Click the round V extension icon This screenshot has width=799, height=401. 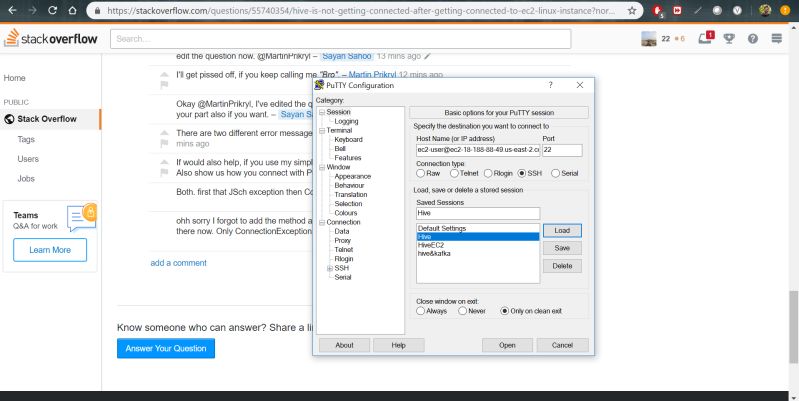click(737, 10)
